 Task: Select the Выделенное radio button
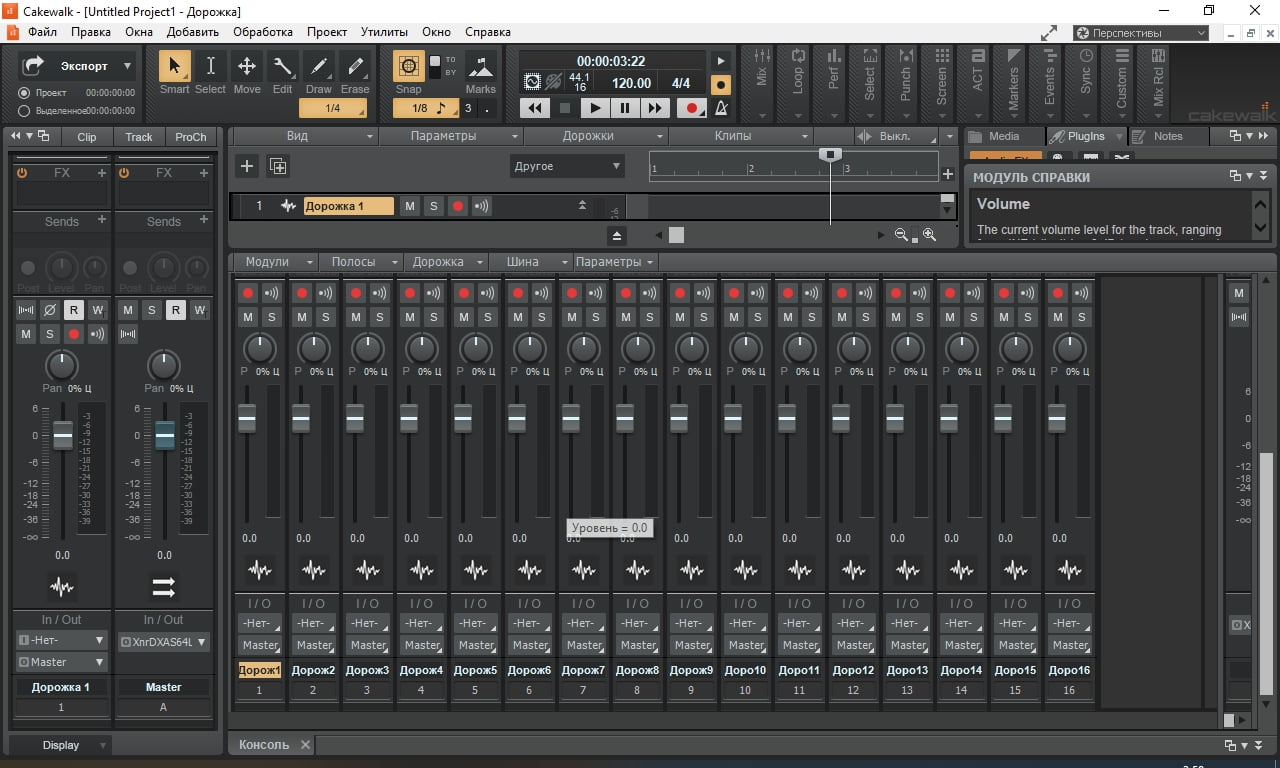coord(24,110)
